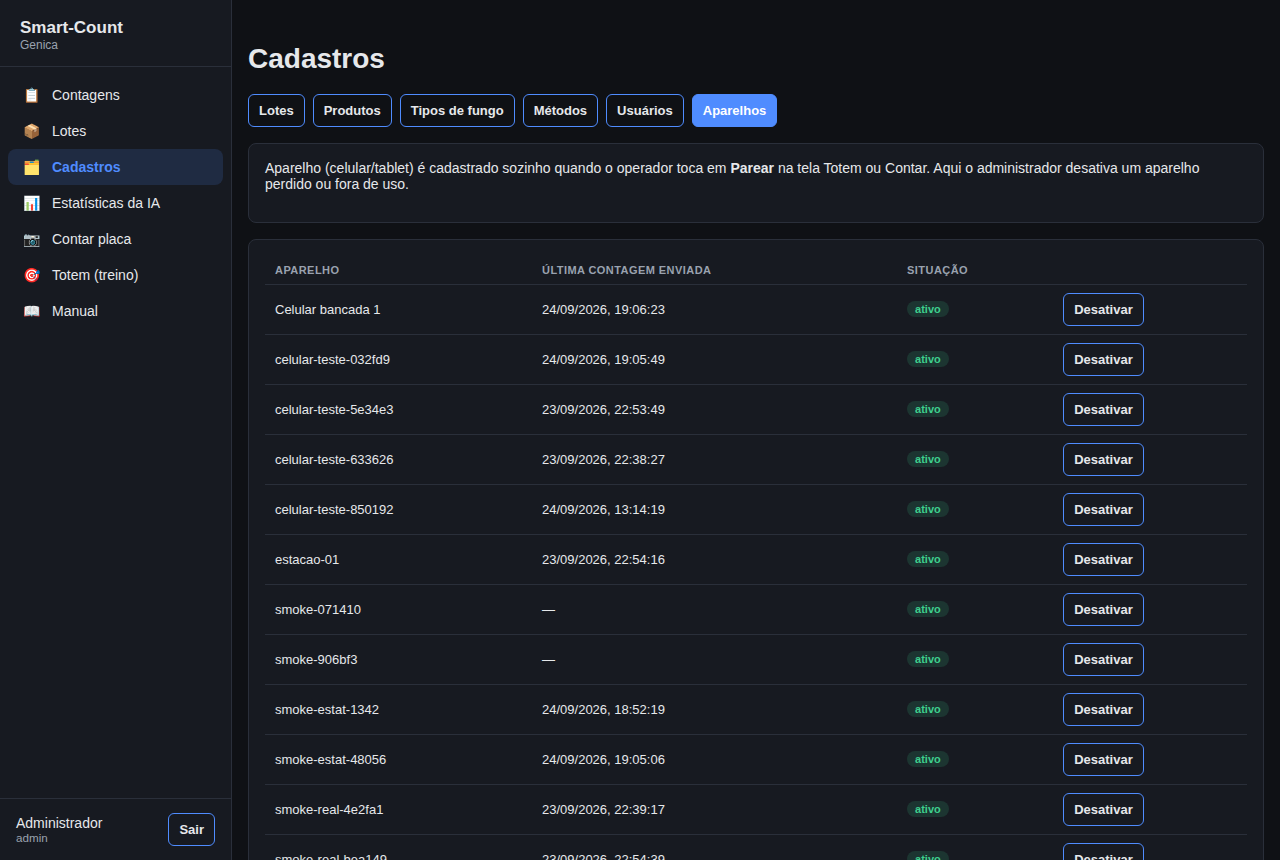
Task: Switch to the Lotes tab
Action: (x=276, y=111)
